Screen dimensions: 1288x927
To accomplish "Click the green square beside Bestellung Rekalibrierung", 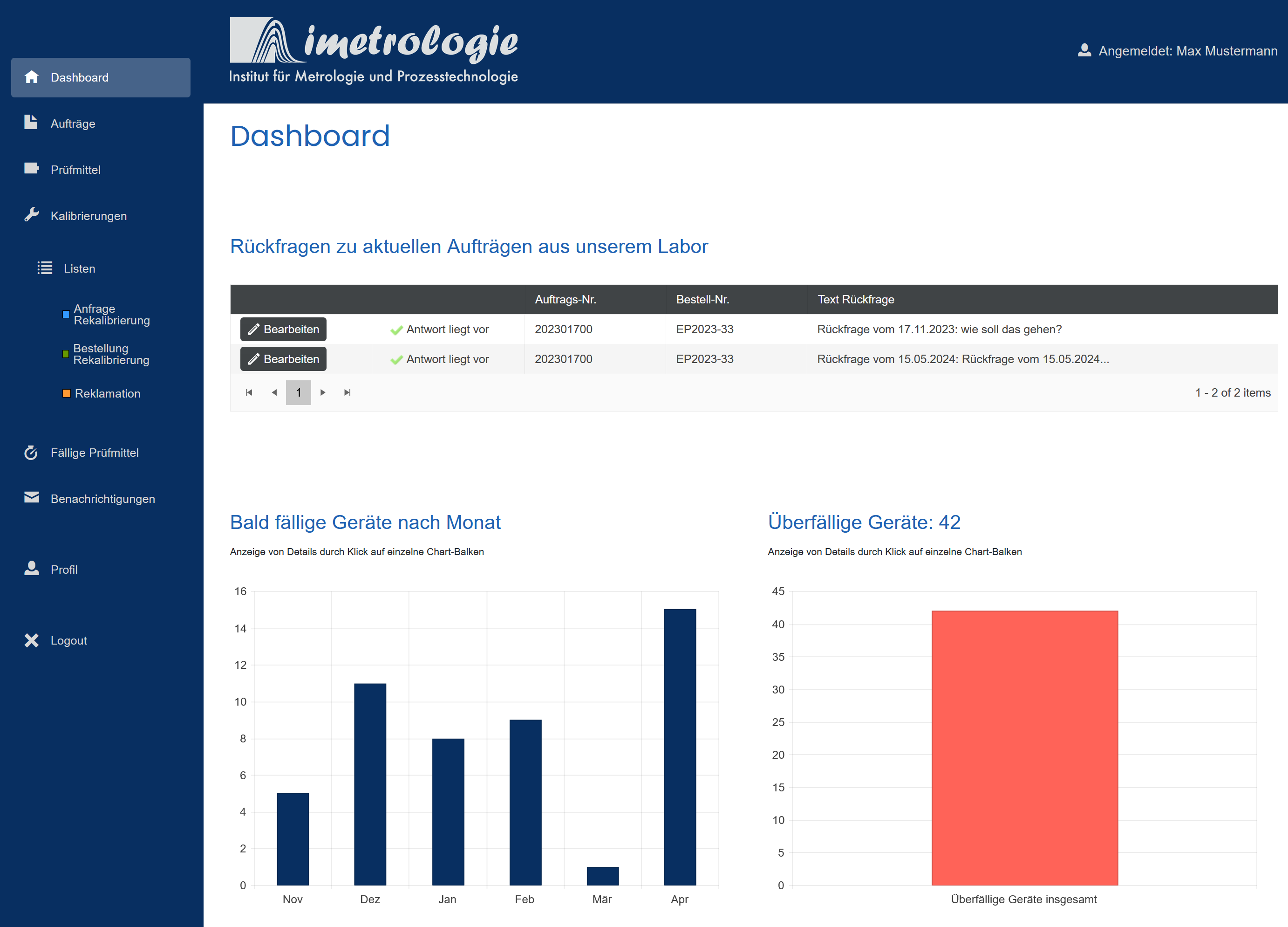I will coord(65,354).
